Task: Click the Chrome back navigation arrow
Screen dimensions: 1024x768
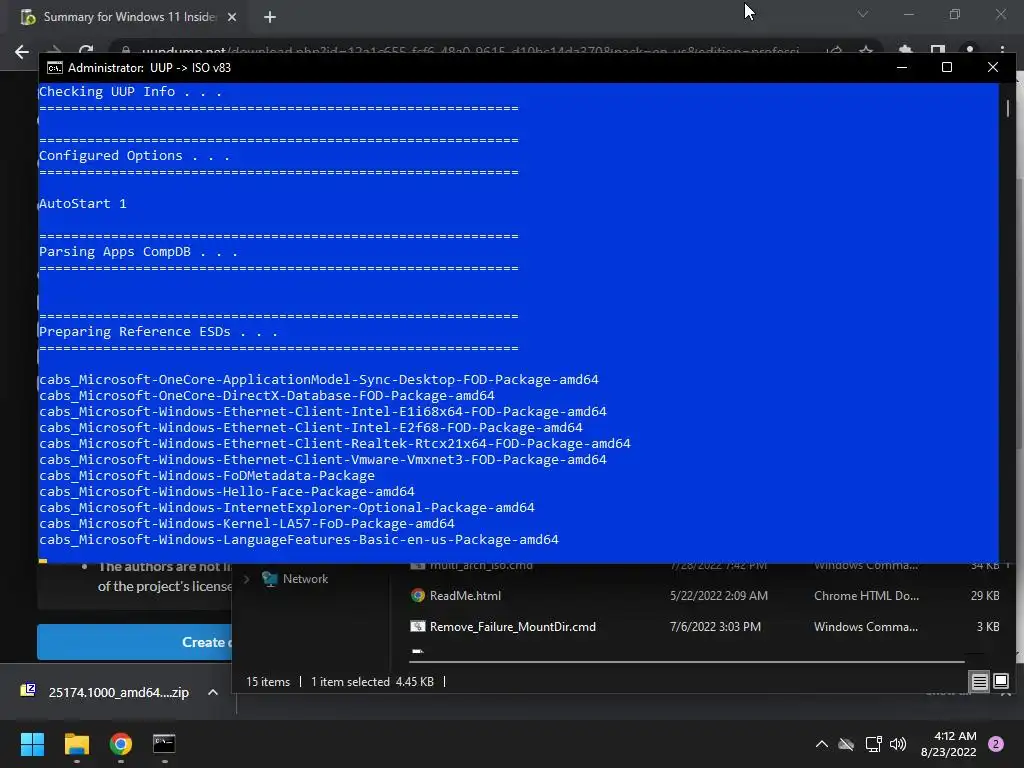Action: click(x=22, y=52)
